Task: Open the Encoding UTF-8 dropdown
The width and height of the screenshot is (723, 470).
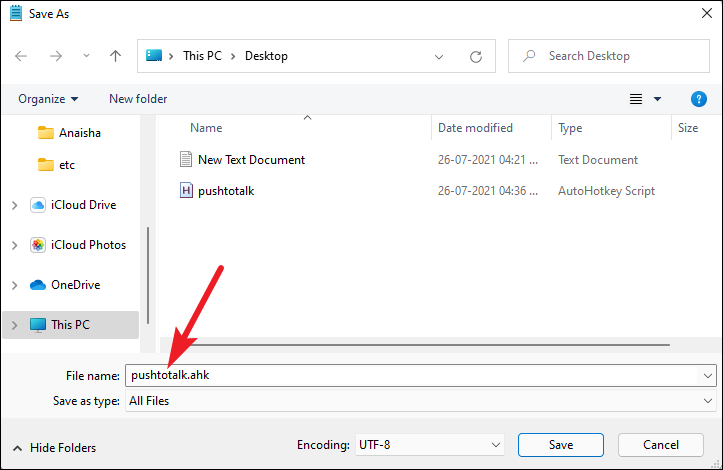Action: click(x=431, y=444)
